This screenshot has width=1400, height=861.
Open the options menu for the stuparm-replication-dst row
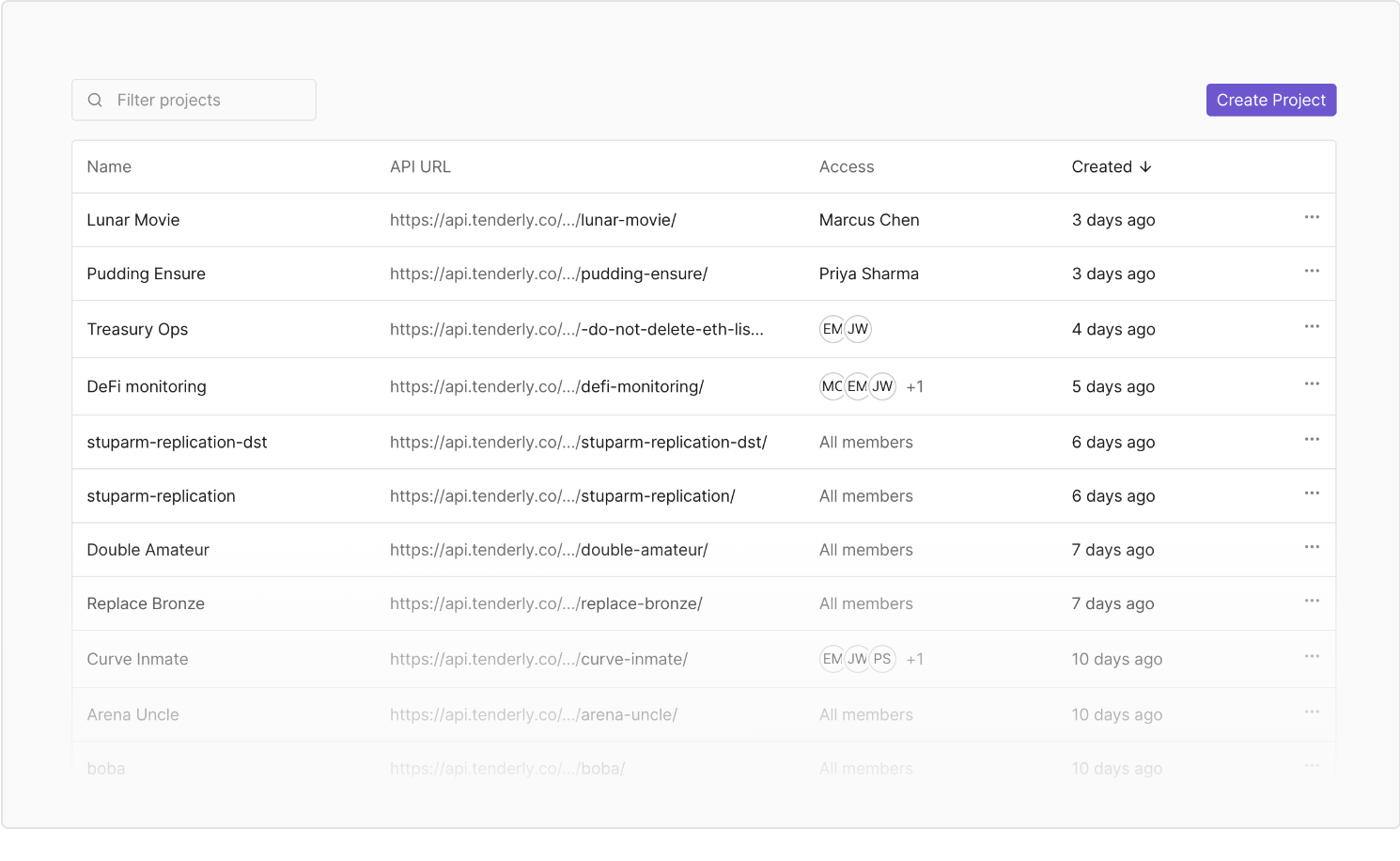(1312, 439)
